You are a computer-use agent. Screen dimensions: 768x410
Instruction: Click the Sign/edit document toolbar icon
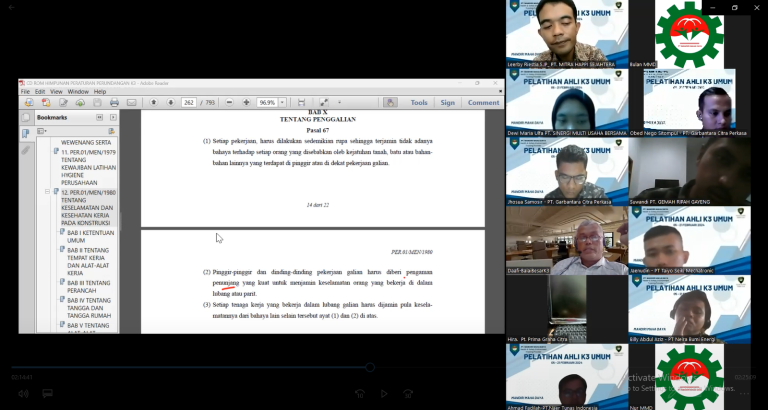click(63, 102)
